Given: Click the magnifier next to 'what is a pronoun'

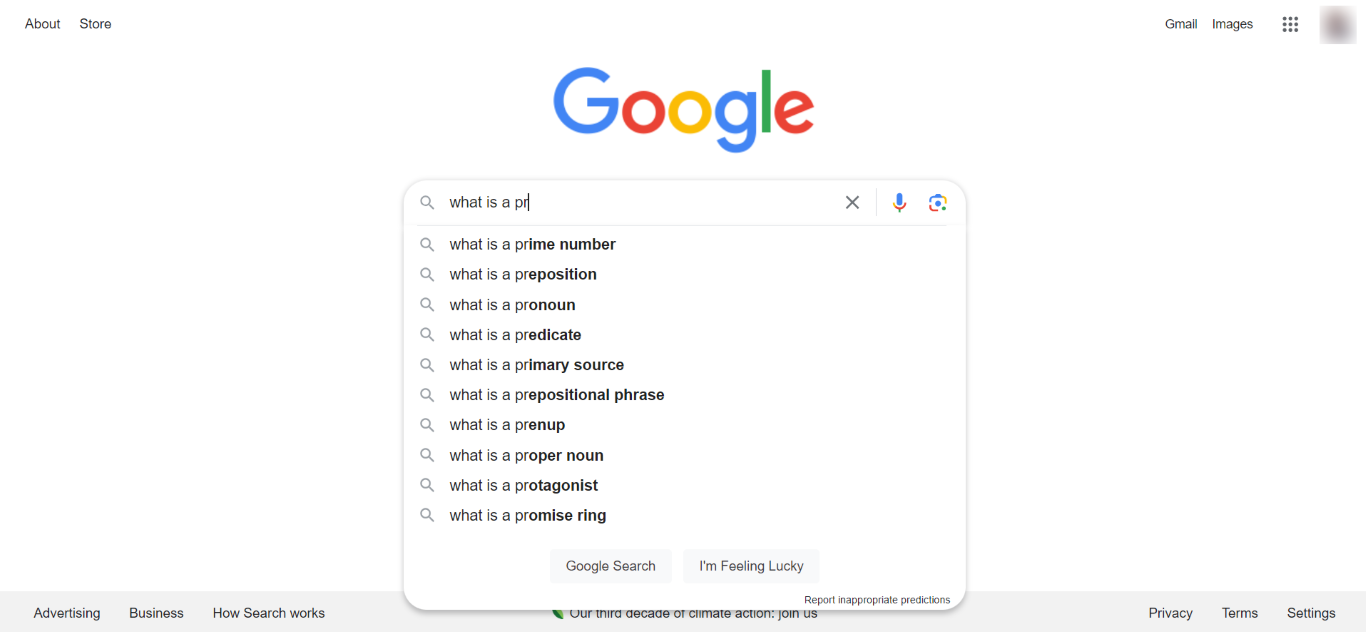Looking at the screenshot, I should 427,304.
